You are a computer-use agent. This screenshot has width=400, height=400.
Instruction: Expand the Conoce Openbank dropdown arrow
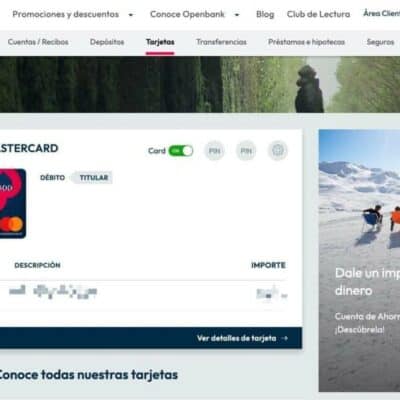click(x=237, y=15)
